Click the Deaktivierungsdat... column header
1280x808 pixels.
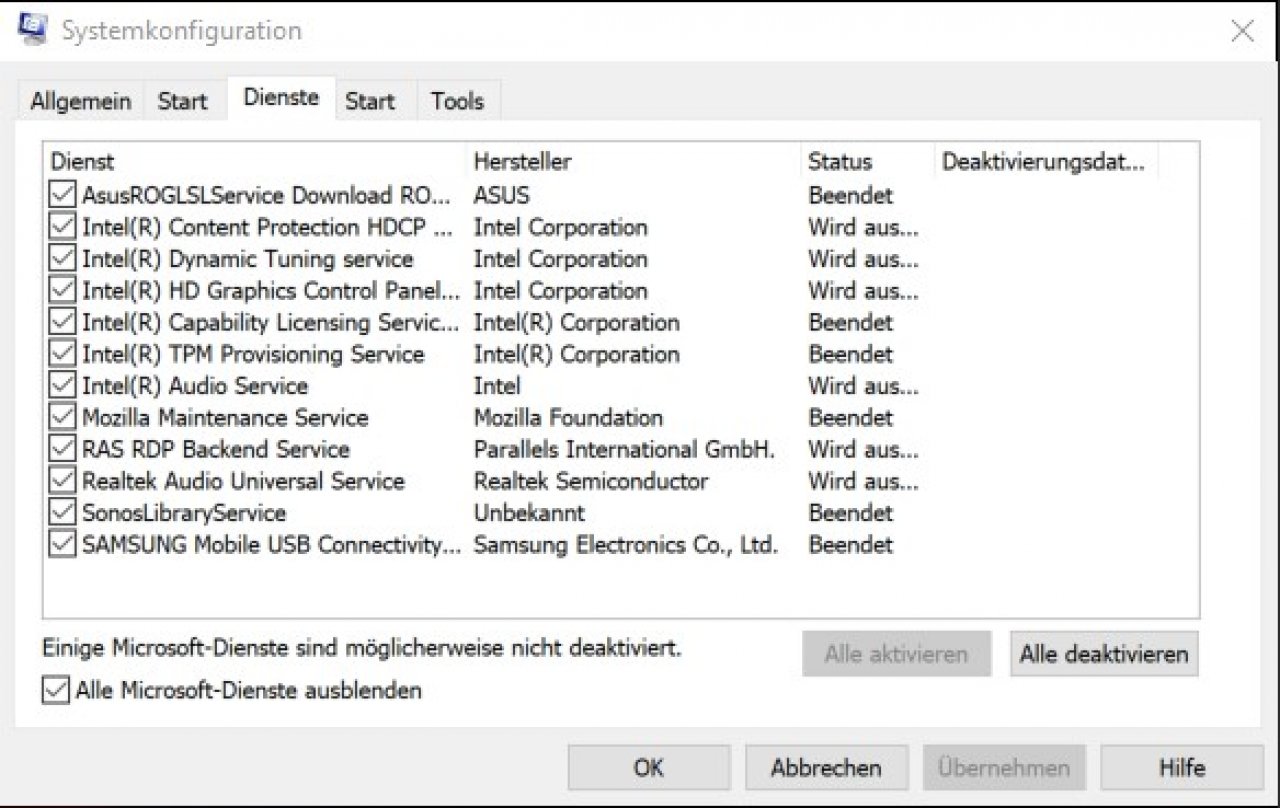[x=1045, y=161]
